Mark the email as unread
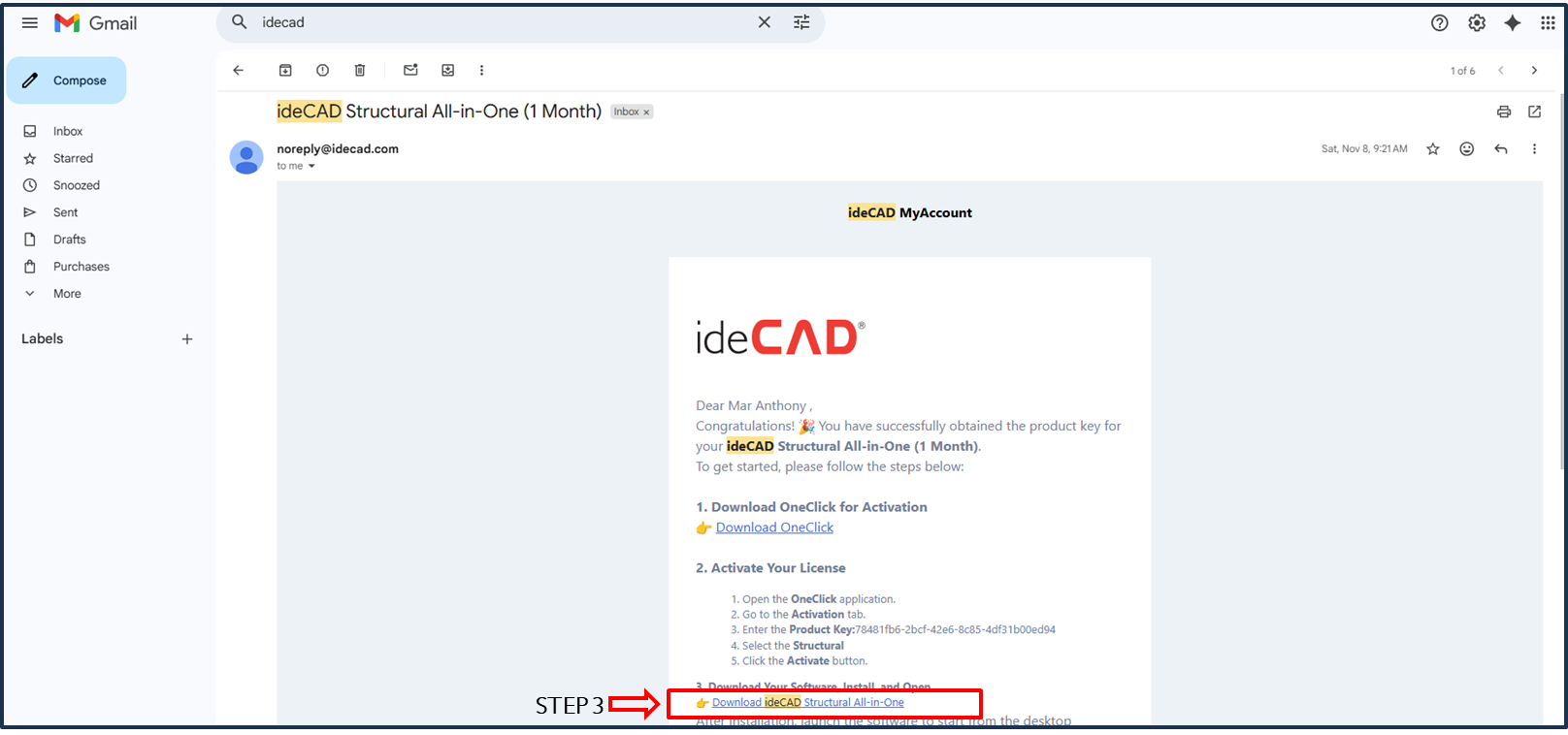The width and height of the screenshot is (1568, 735). pyautogui.click(x=410, y=70)
